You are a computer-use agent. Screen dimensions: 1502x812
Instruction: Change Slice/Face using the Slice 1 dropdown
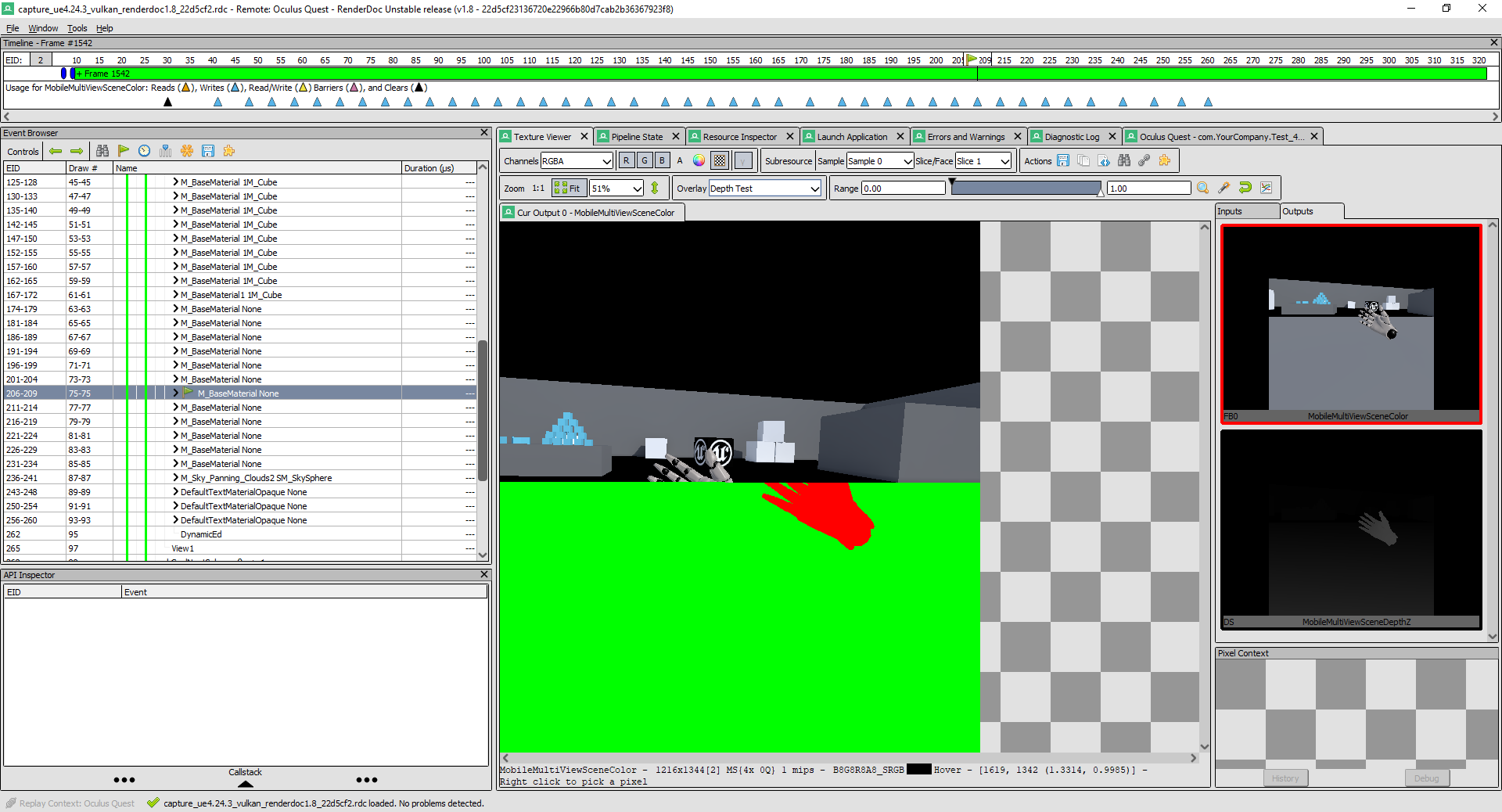click(983, 161)
